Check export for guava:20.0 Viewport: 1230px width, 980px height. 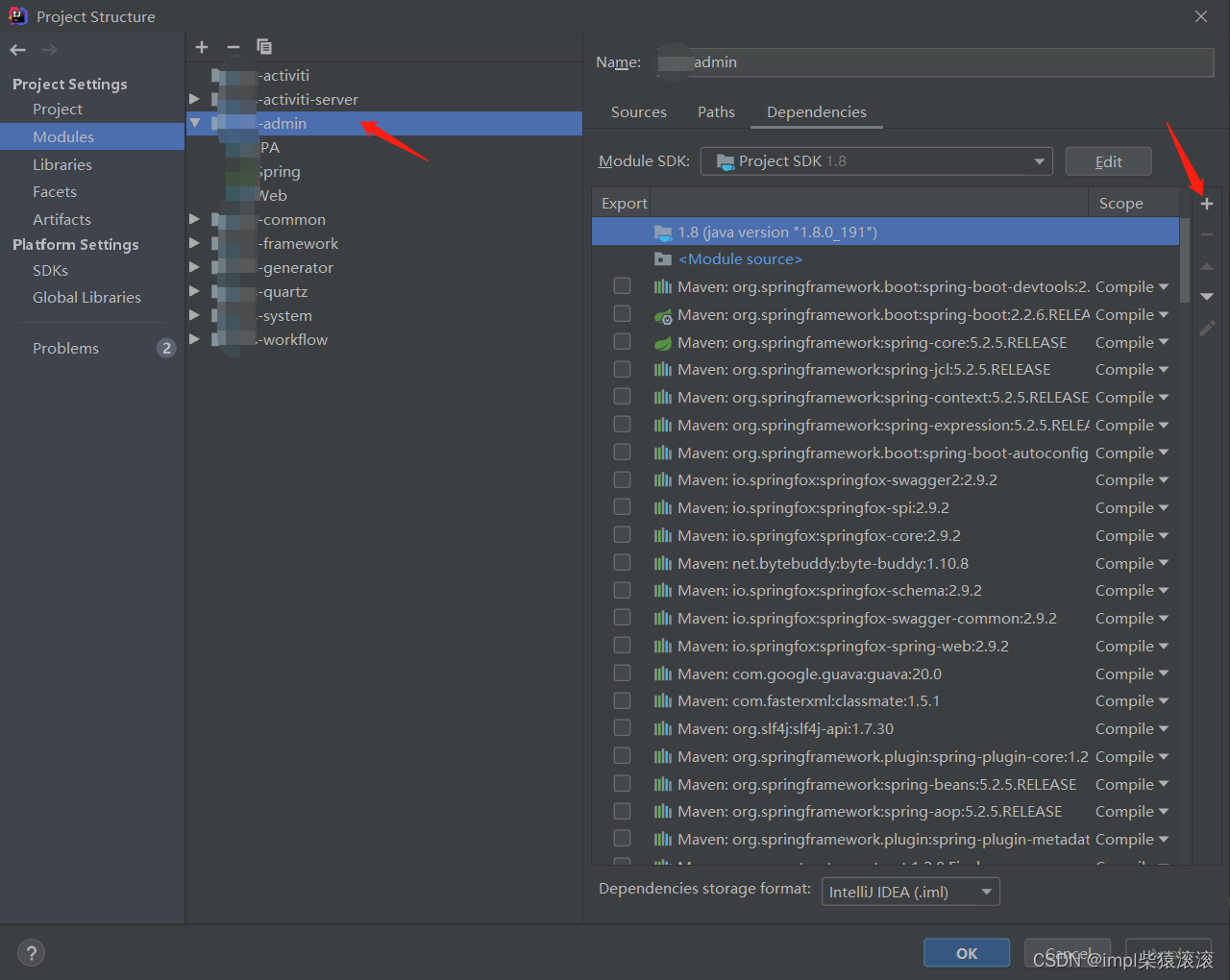click(623, 674)
